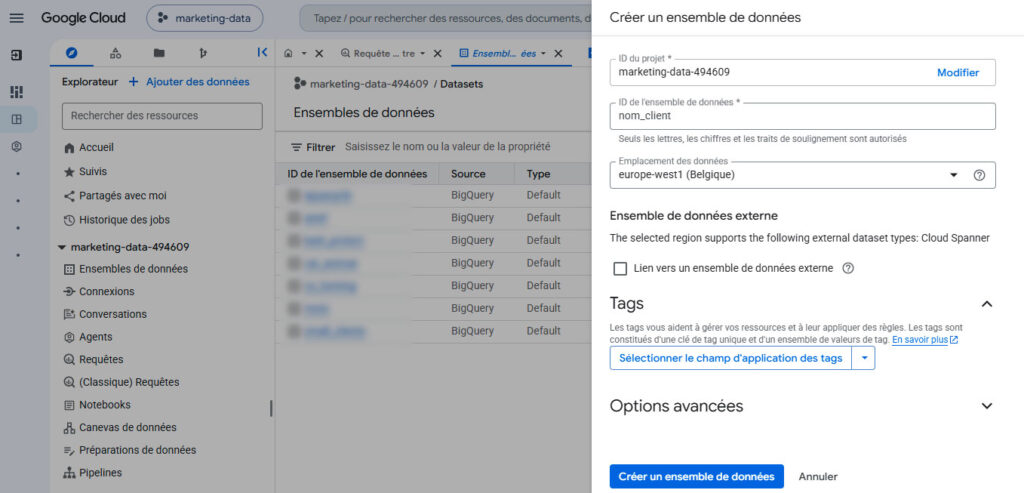Click the home tab icon

pyautogui.click(x=288, y=54)
